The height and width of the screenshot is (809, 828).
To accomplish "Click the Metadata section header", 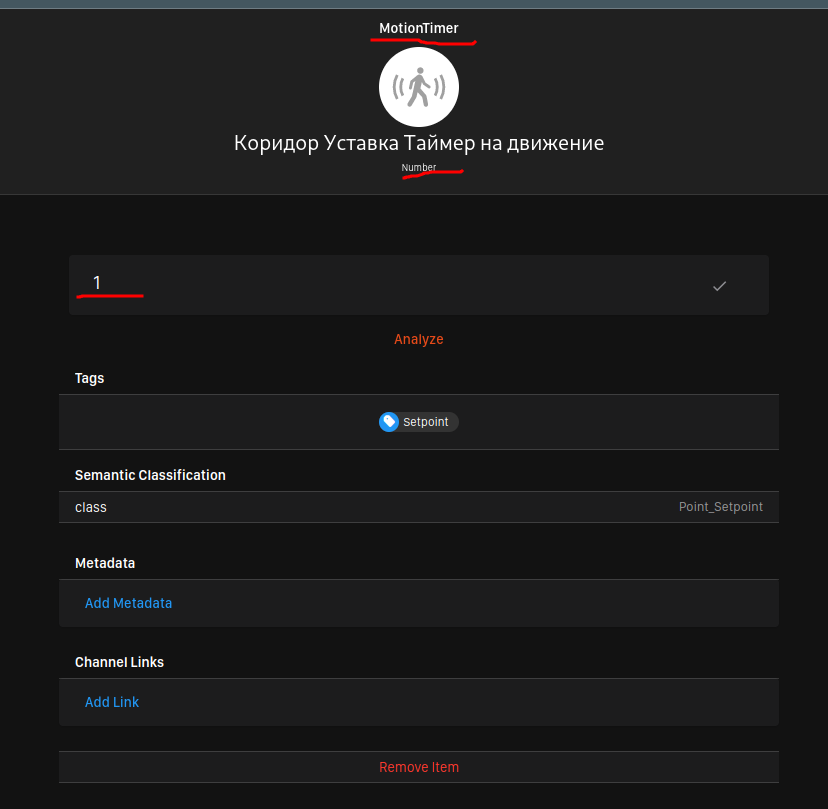I will 105,563.
